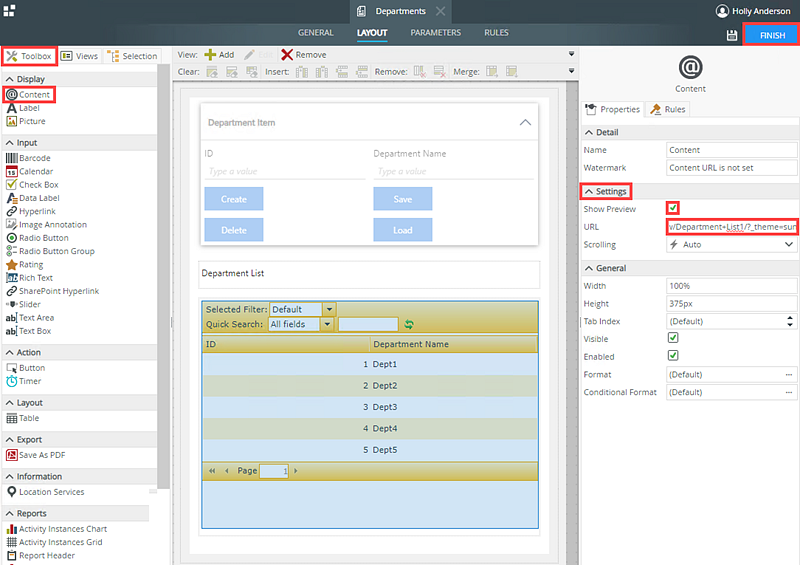Viewport: 800px width, 565px height.
Task: Open the Rules tab in properties
Action: 668,109
